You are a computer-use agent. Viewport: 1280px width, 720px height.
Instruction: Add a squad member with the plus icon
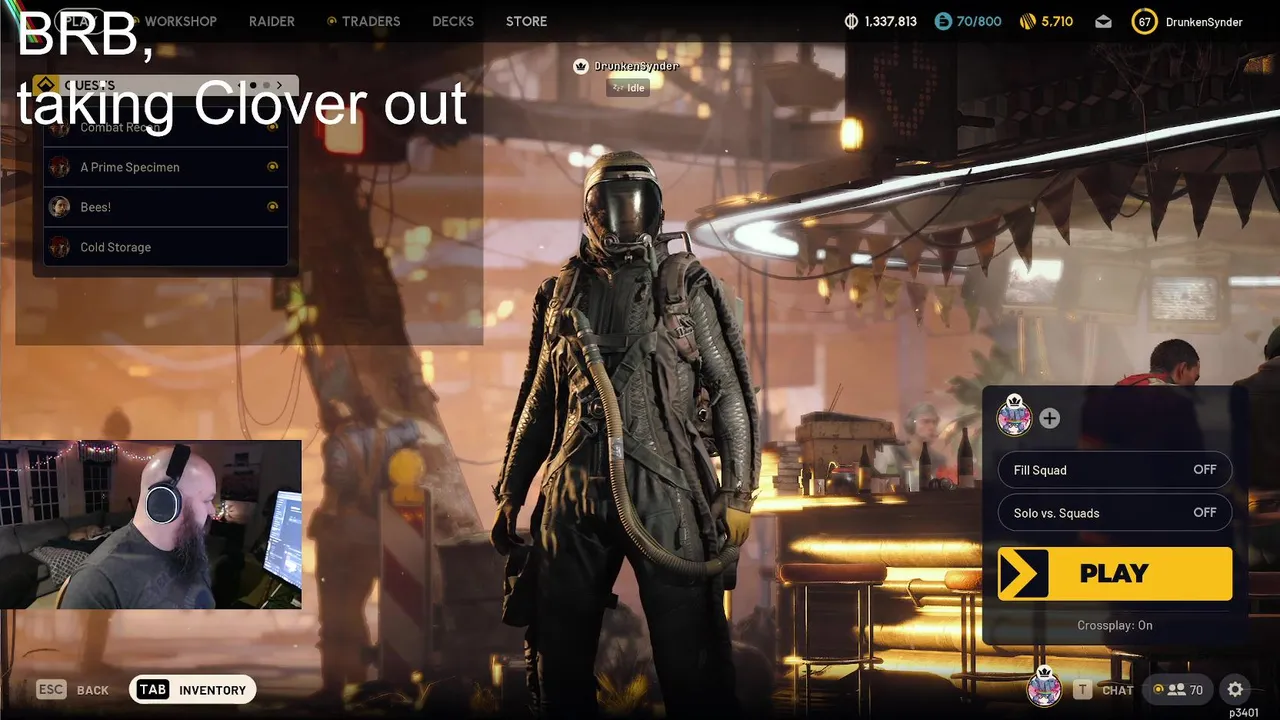click(x=1049, y=418)
